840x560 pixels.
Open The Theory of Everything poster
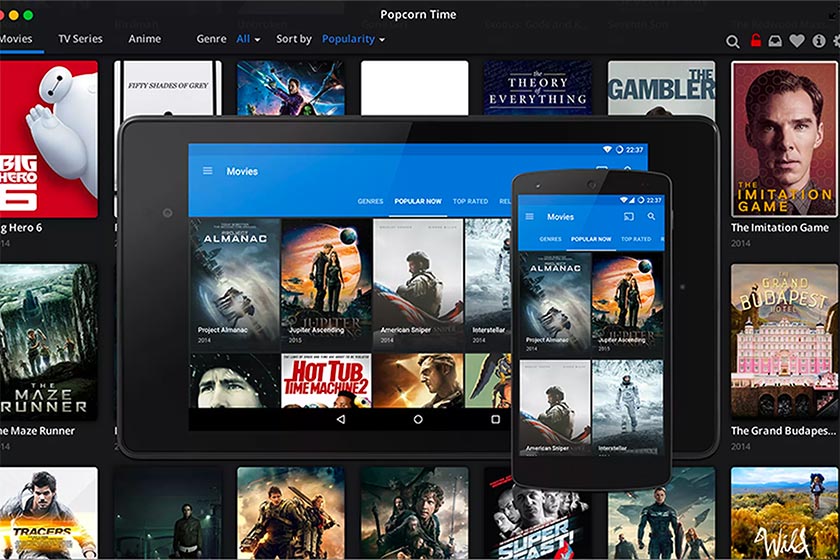click(537, 88)
